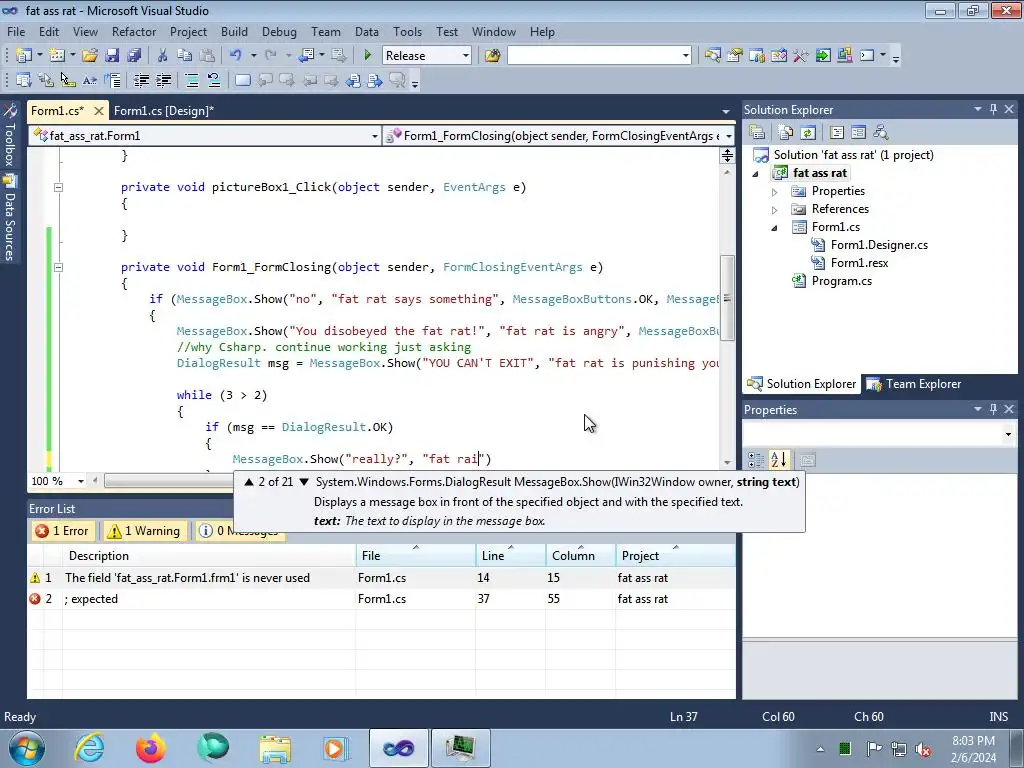Collapse the Form1.cs node in Solution Explorer
This screenshot has width=1024, height=768.
pos(775,228)
